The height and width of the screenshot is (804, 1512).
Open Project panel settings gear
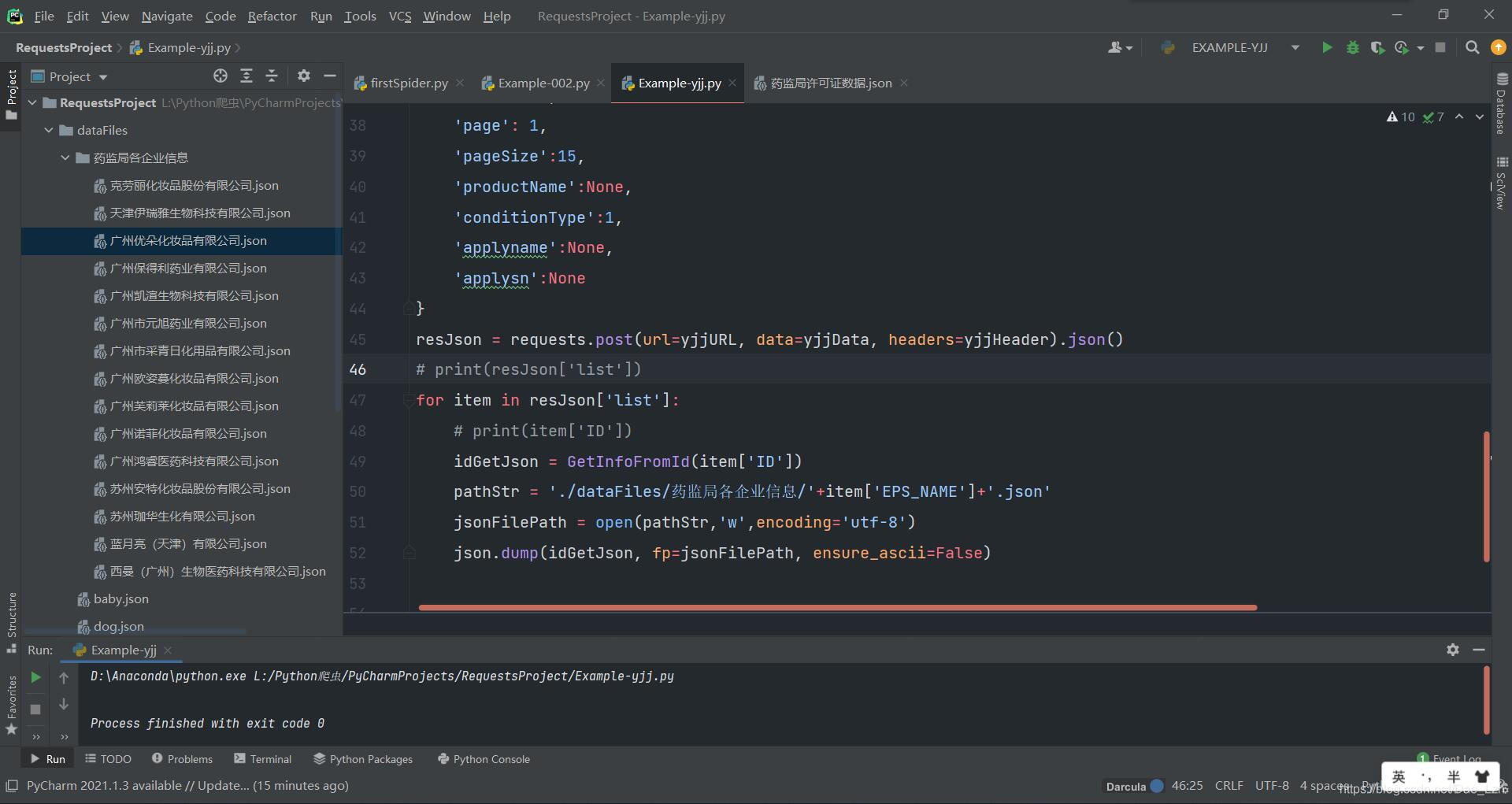pyautogui.click(x=304, y=76)
